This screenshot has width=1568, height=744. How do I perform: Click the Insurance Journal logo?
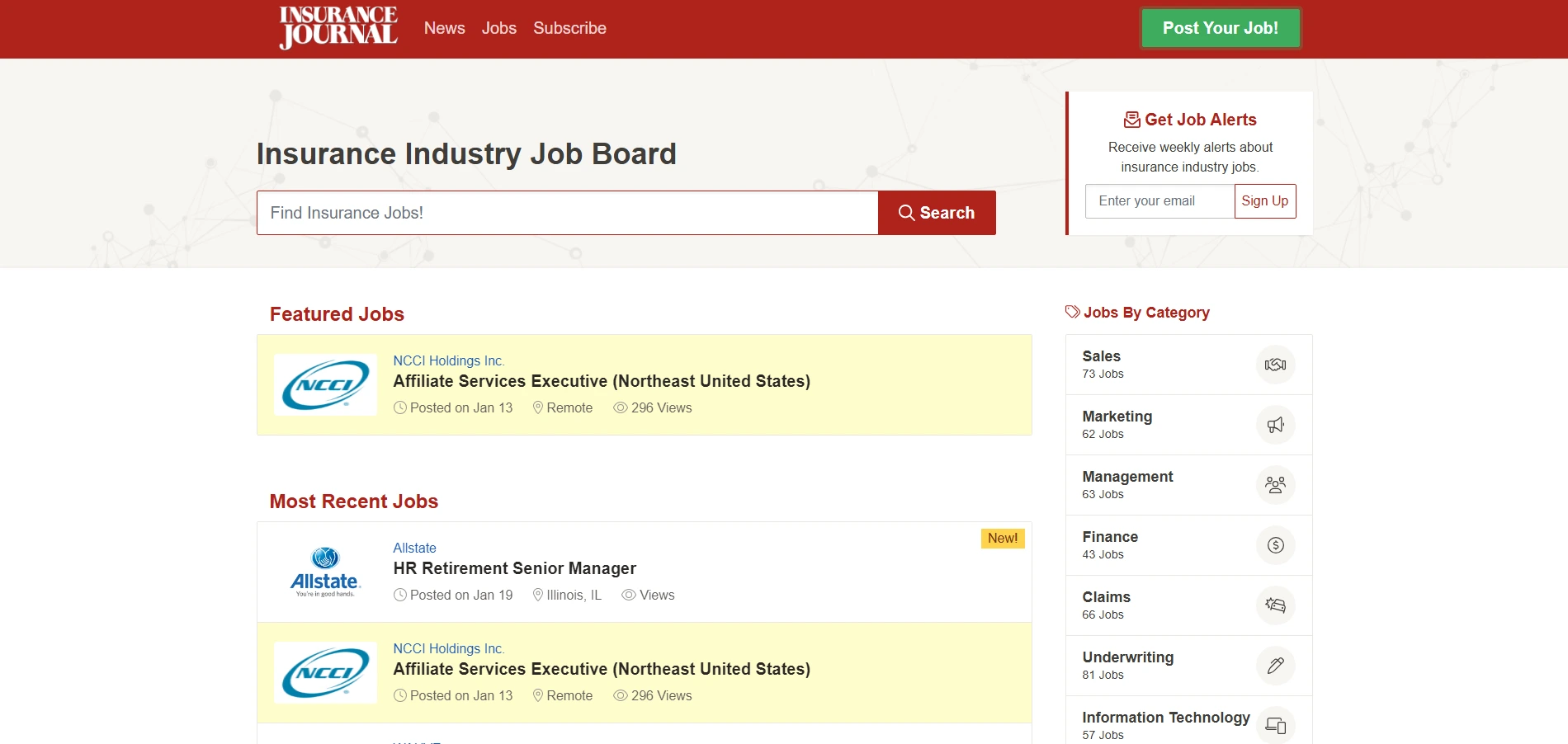[x=338, y=28]
